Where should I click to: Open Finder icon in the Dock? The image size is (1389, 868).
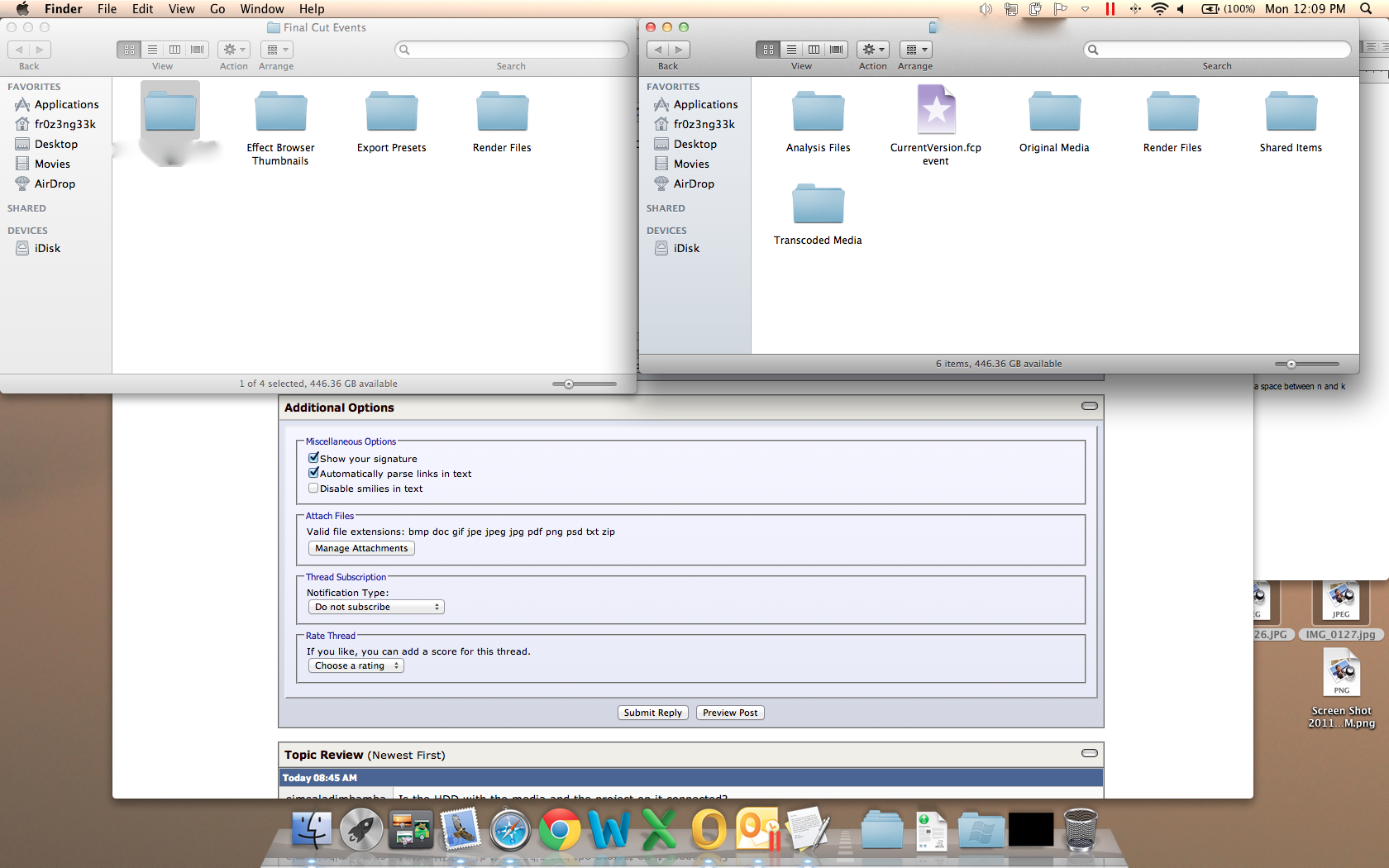pyautogui.click(x=312, y=830)
